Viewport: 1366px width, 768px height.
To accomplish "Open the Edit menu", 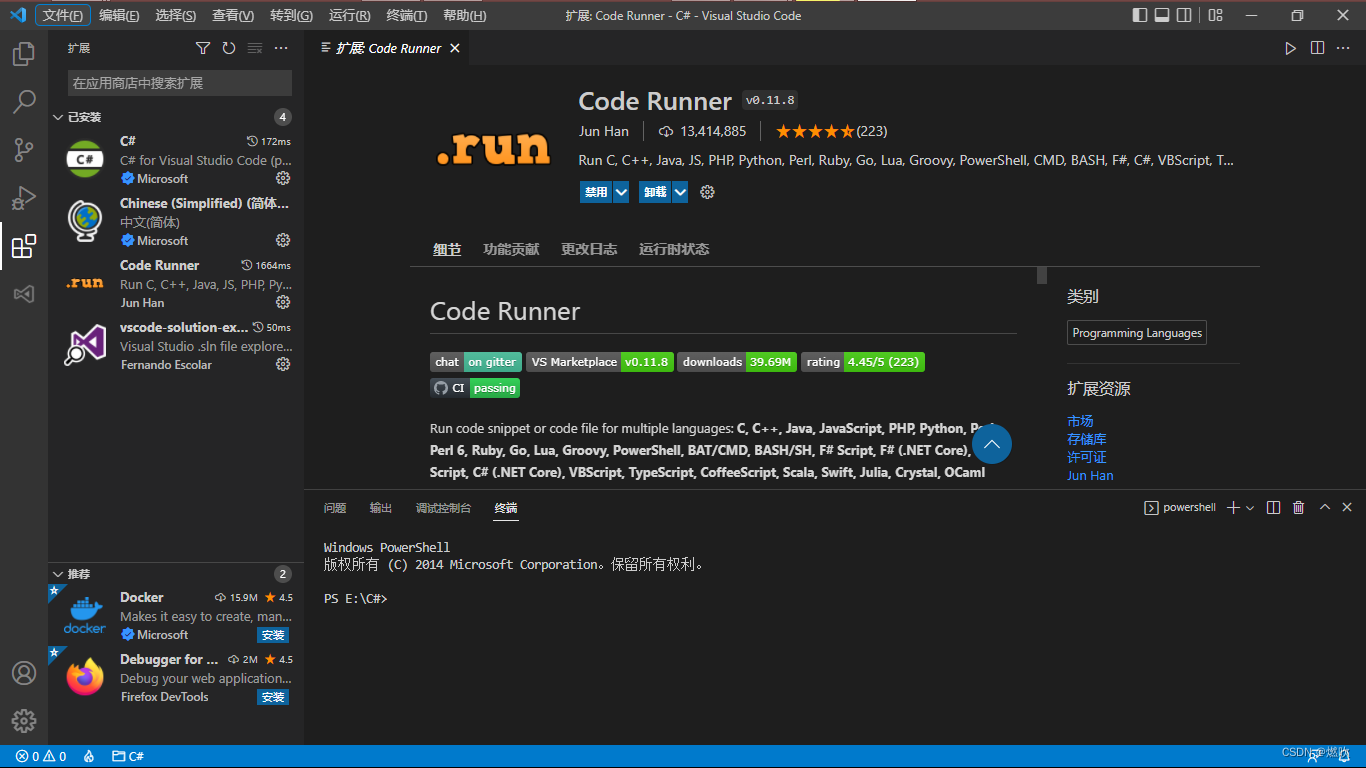I will [x=119, y=15].
